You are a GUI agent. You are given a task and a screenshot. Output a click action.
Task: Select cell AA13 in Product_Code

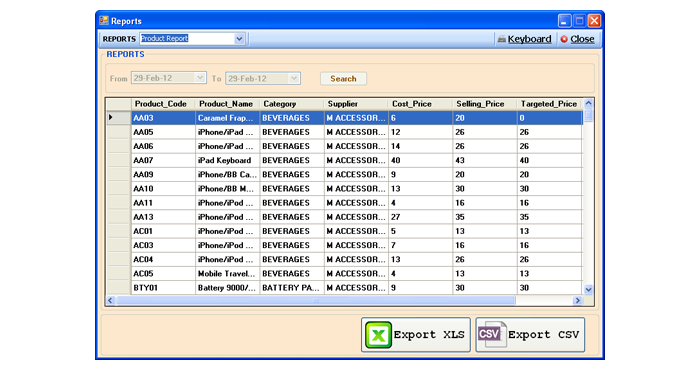pyautogui.click(x=163, y=217)
